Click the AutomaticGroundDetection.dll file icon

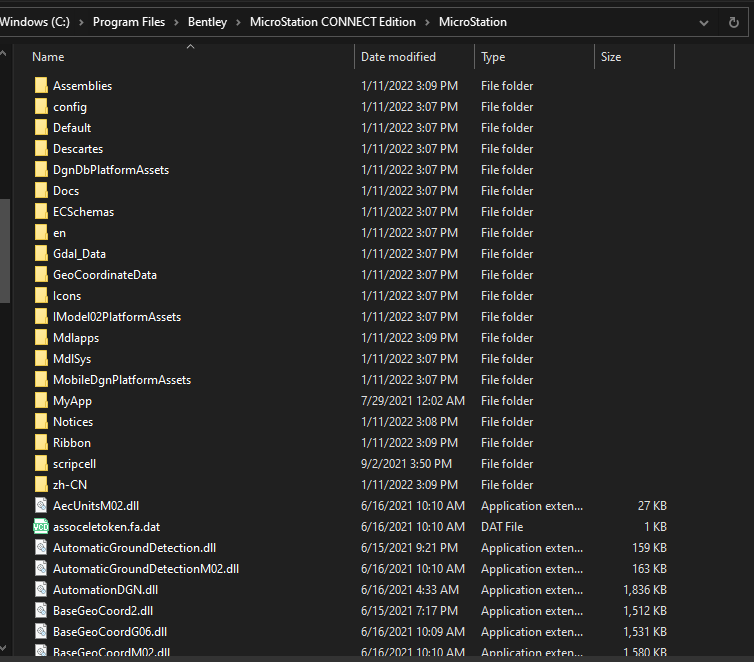(41, 548)
